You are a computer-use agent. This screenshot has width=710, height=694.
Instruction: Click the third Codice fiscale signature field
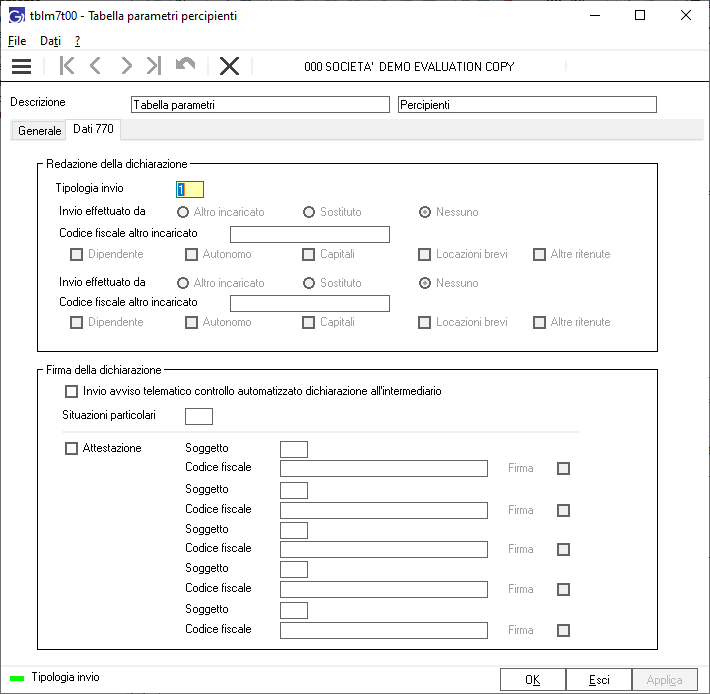click(x=384, y=550)
